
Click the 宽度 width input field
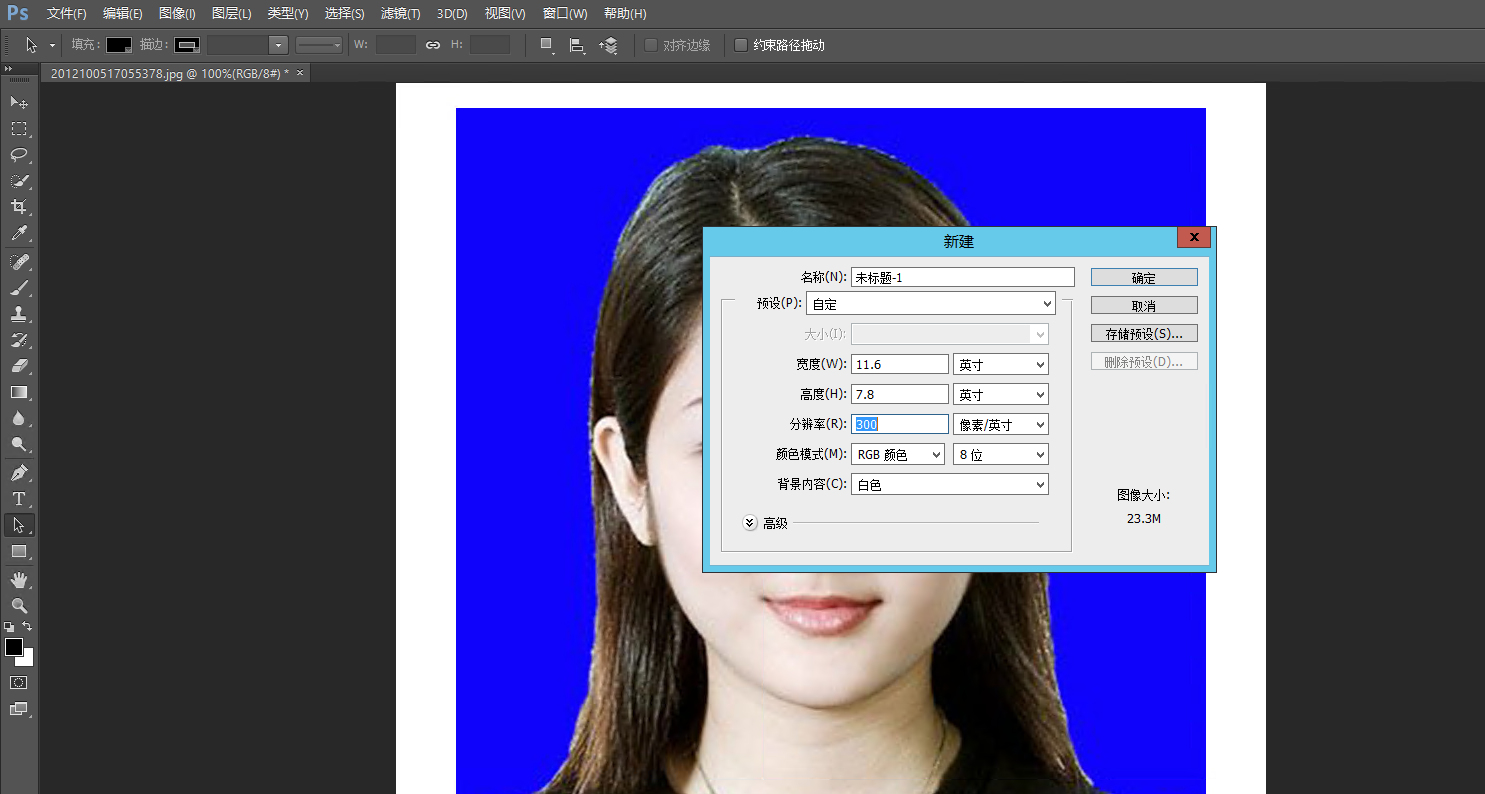900,365
